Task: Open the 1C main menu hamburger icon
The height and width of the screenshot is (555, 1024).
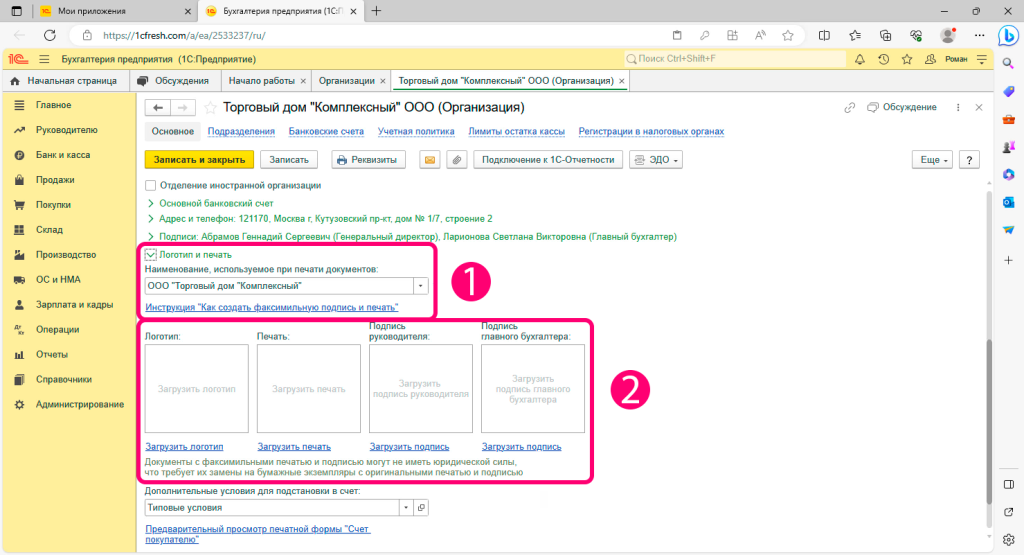Action: pos(44,59)
